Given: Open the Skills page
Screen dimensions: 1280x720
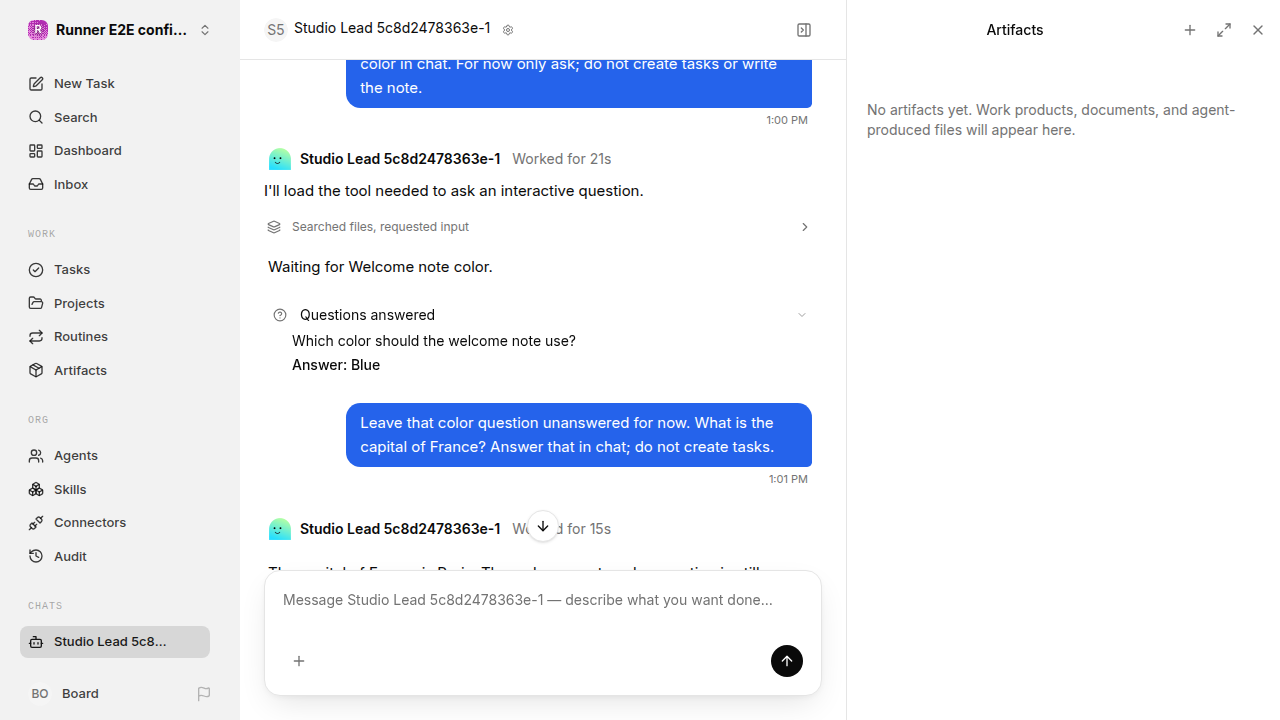Looking at the screenshot, I should [x=115, y=489].
